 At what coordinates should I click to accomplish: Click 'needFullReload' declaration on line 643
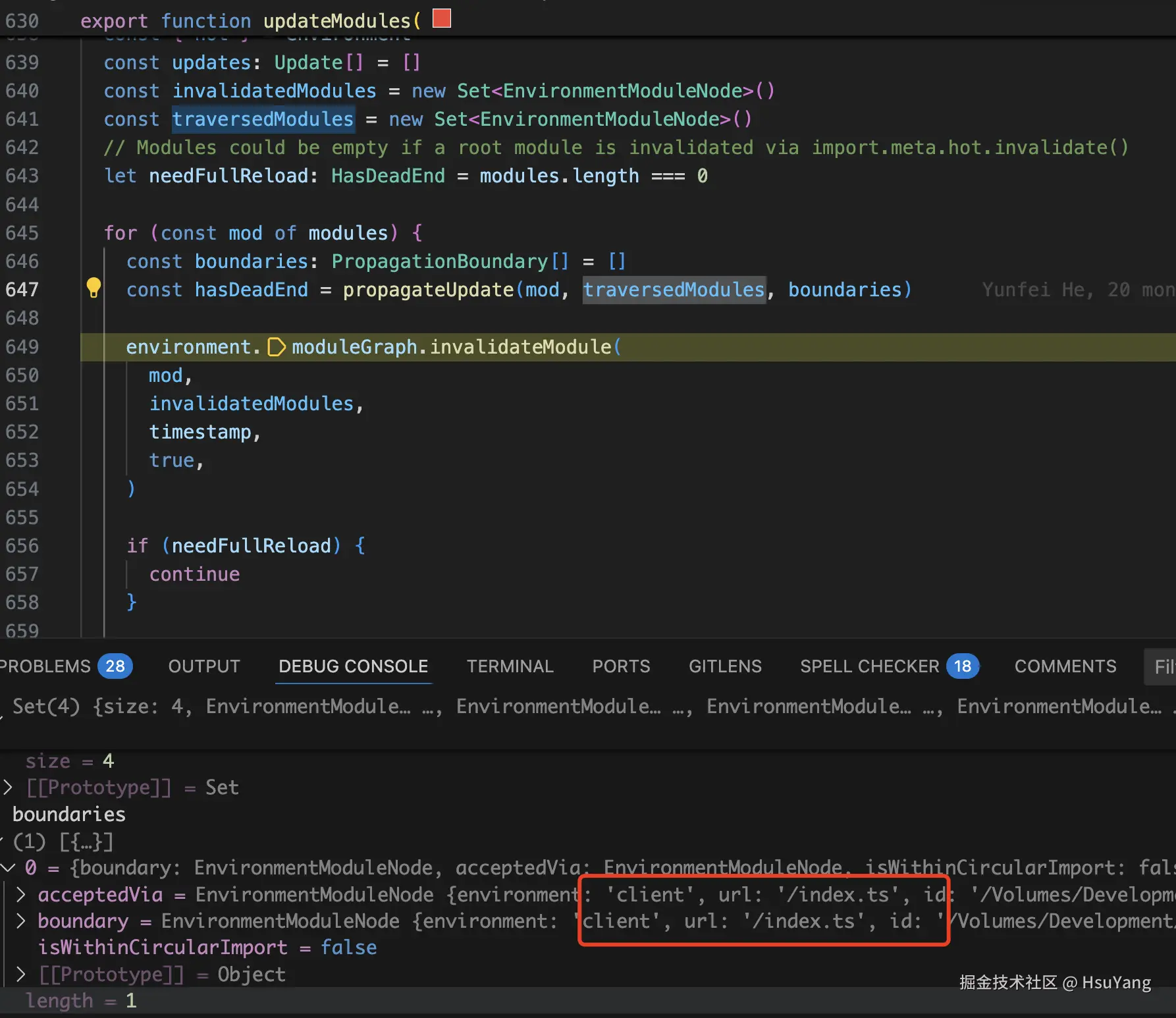pos(228,176)
